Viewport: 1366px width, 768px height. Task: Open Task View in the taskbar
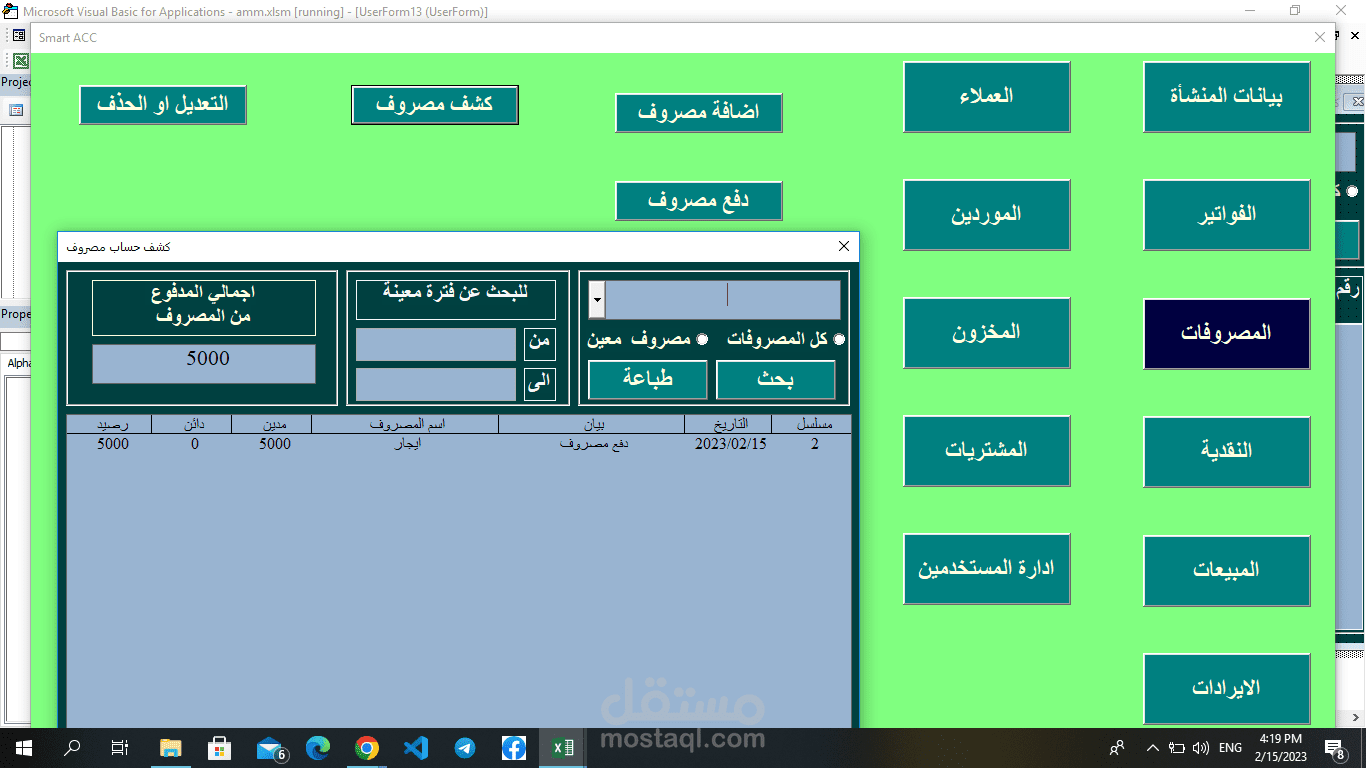point(120,748)
